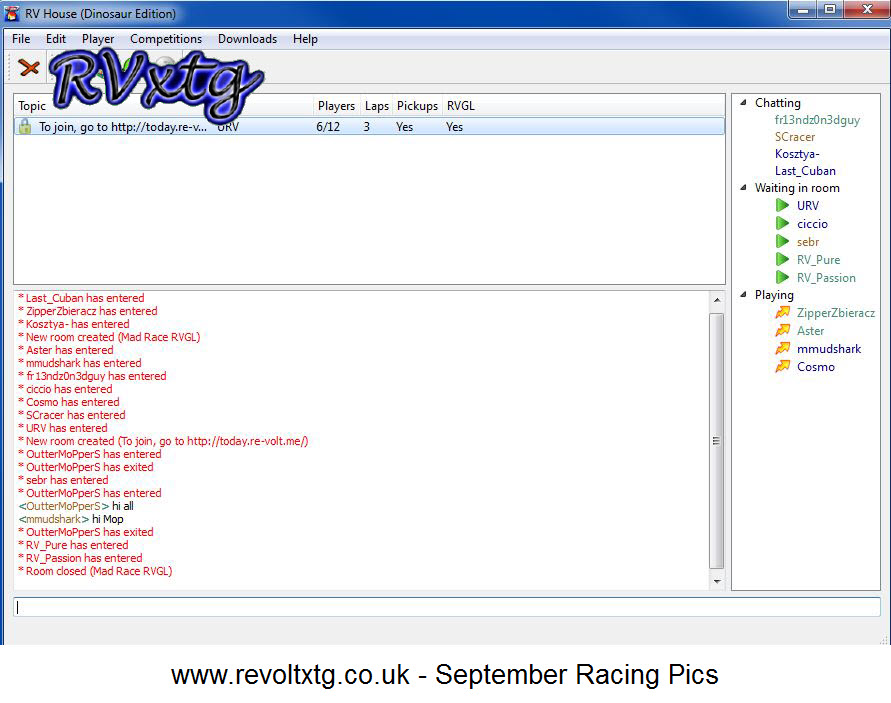Open the Edit menu
Viewport: 891px width, 703px height.
56,39
